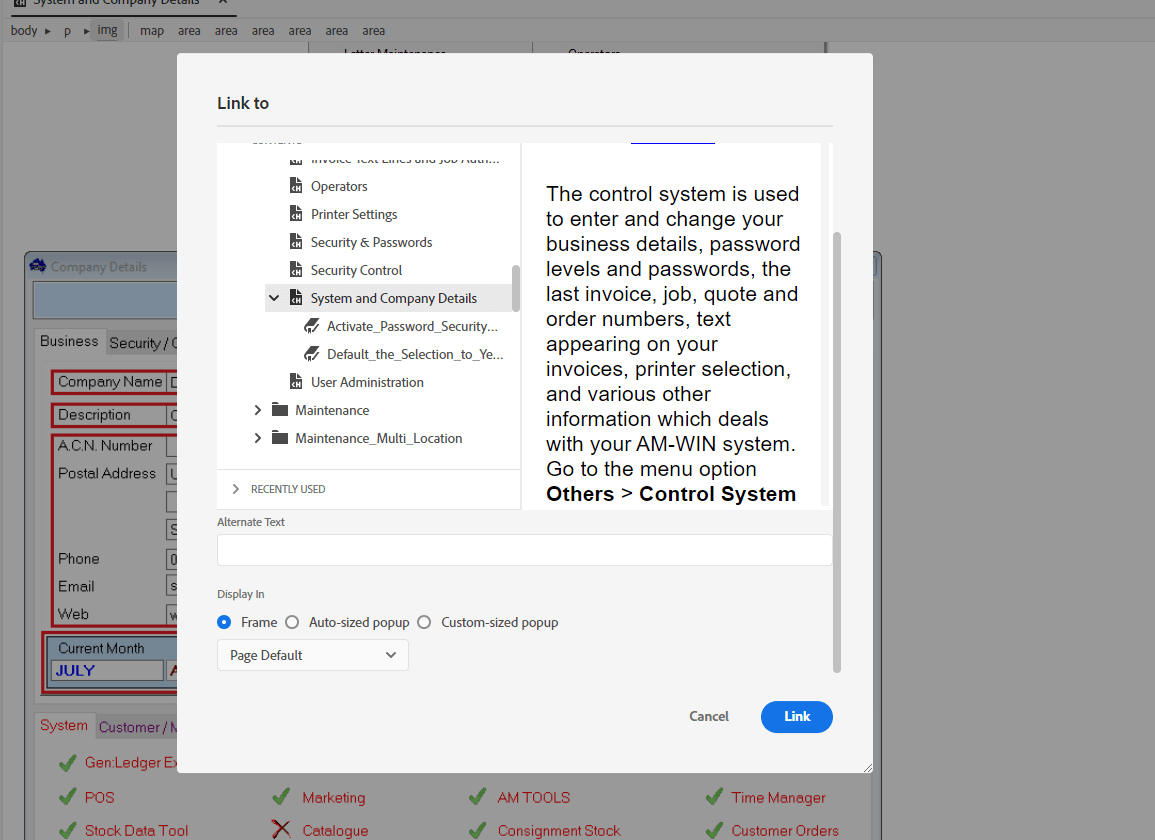1155x840 pixels.
Task: Click inside the Alternate Text field
Action: pos(524,549)
